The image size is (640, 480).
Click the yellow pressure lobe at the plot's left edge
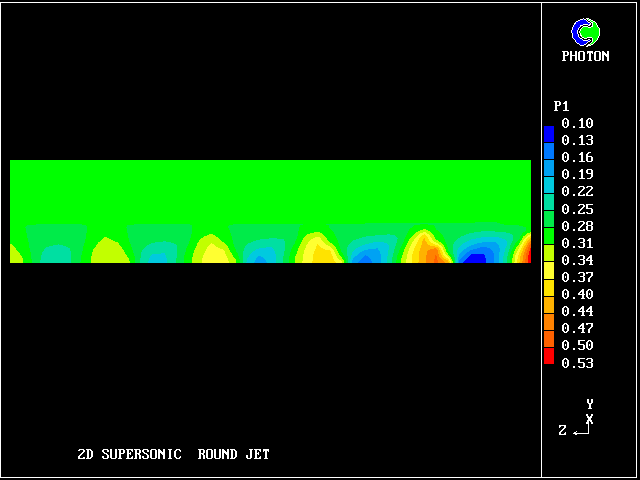pyautogui.click(x=14, y=255)
